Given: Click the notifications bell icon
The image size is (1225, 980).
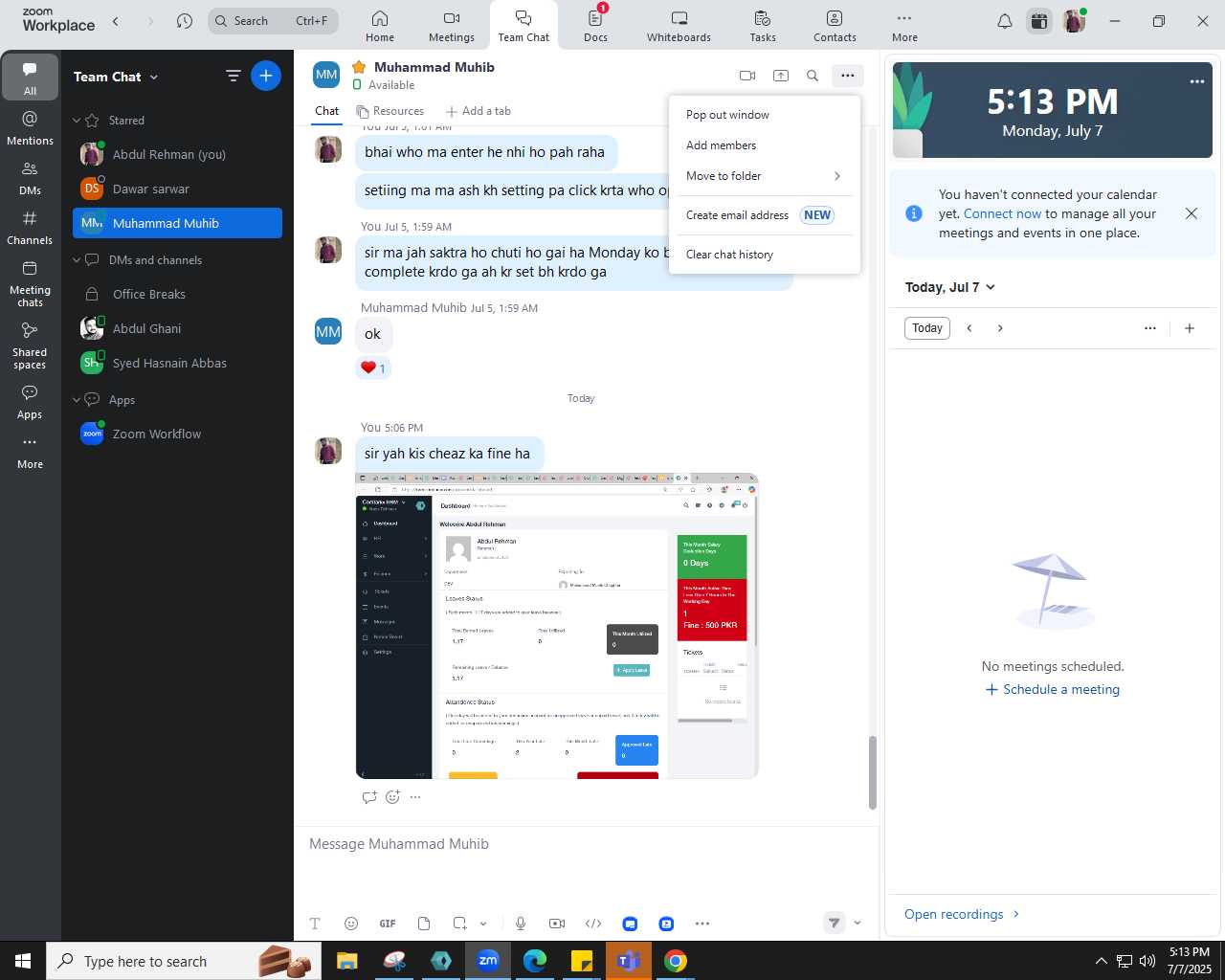Looking at the screenshot, I should (1005, 21).
